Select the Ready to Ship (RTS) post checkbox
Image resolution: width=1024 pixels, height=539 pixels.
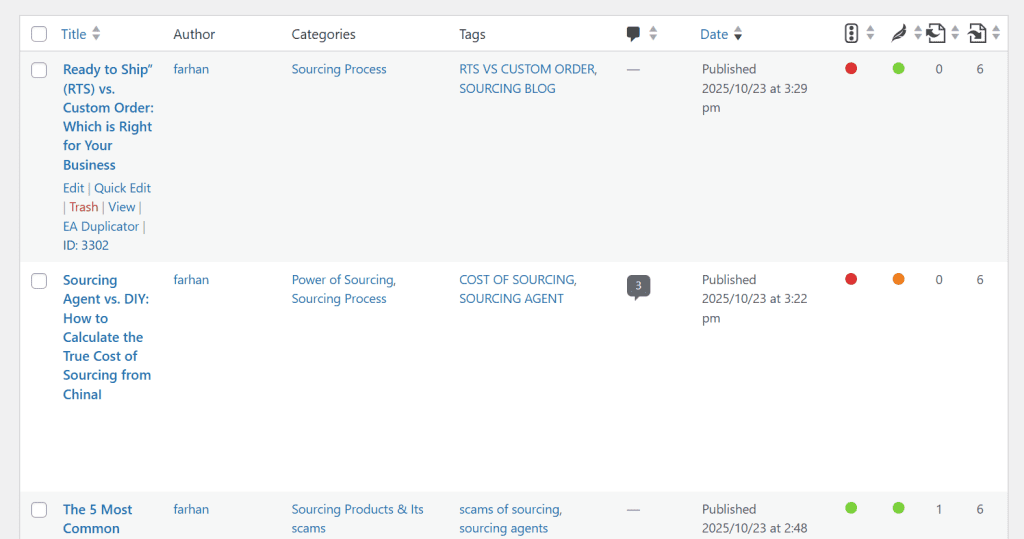coord(39,70)
